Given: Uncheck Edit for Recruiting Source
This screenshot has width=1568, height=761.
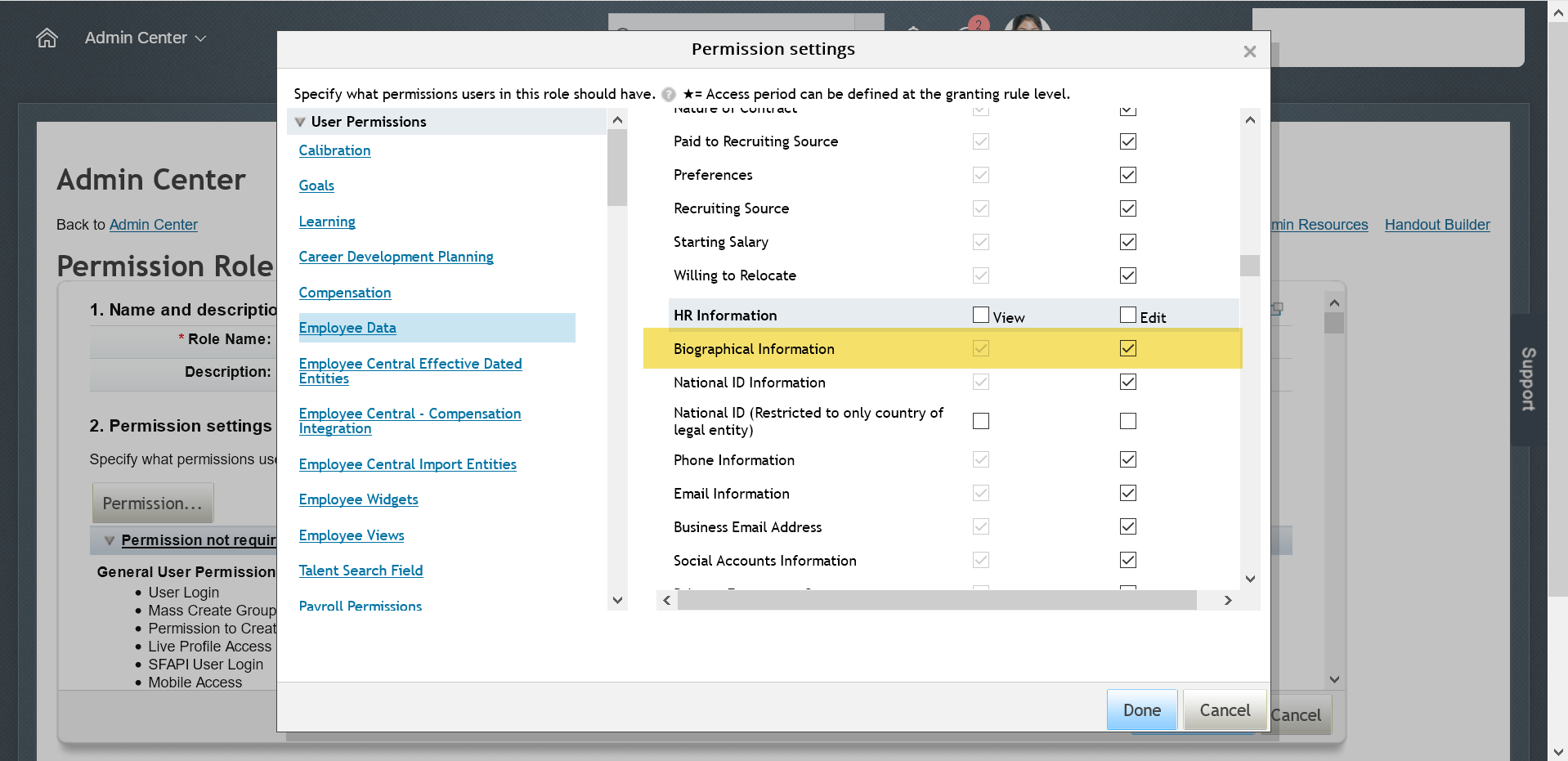Looking at the screenshot, I should tap(1128, 208).
